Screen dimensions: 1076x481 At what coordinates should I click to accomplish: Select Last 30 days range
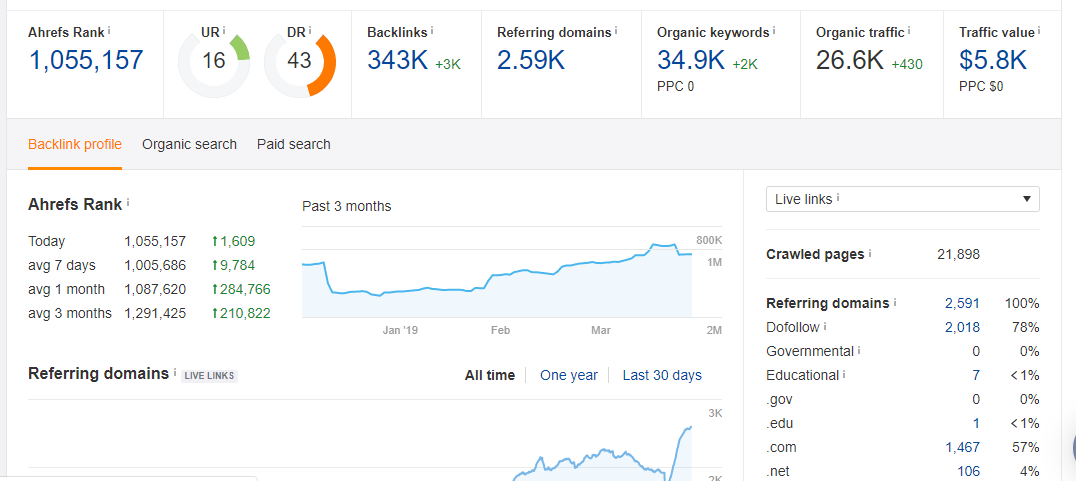click(662, 375)
